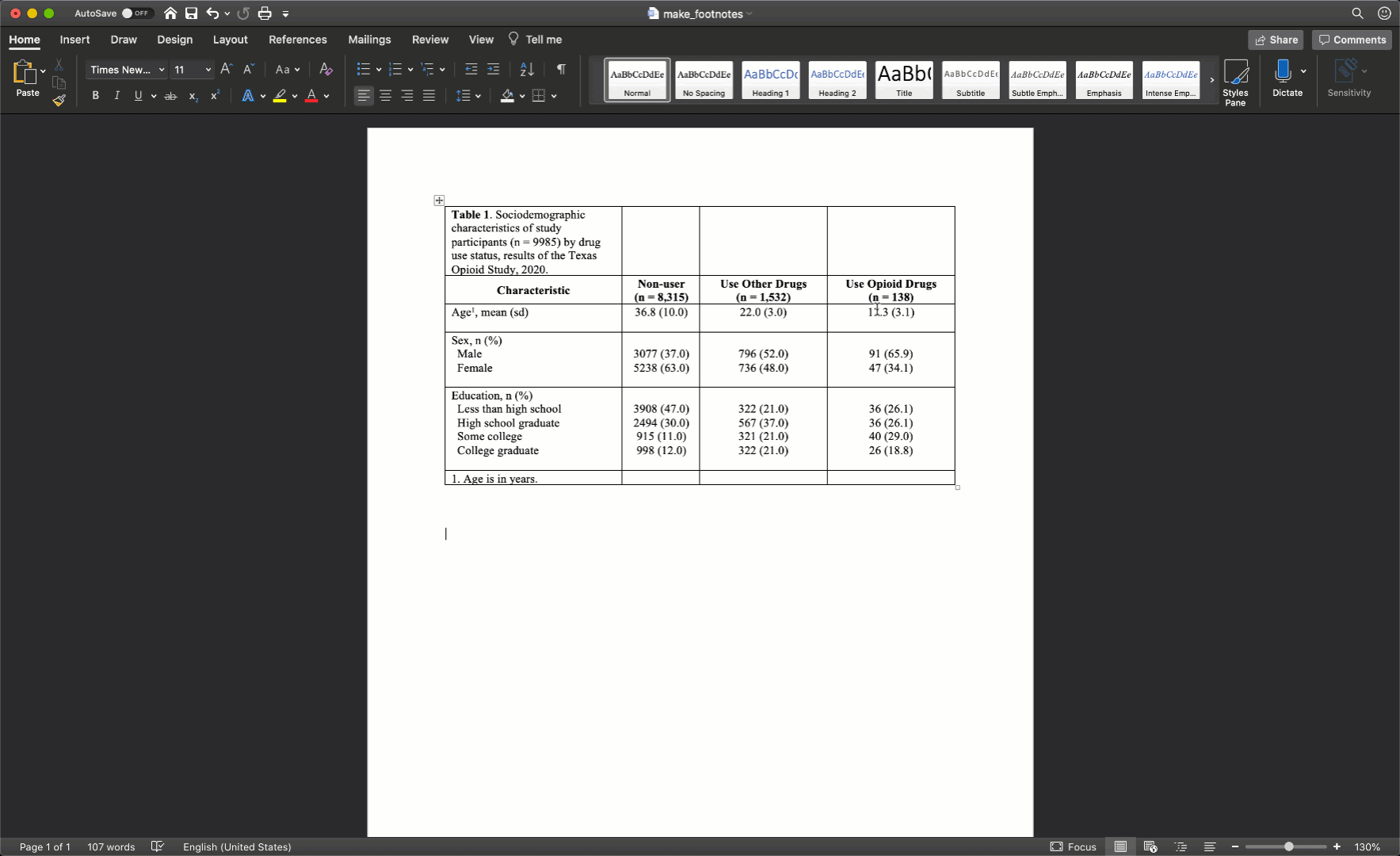
Task: Open the Draw tab
Action: pos(124,40)
